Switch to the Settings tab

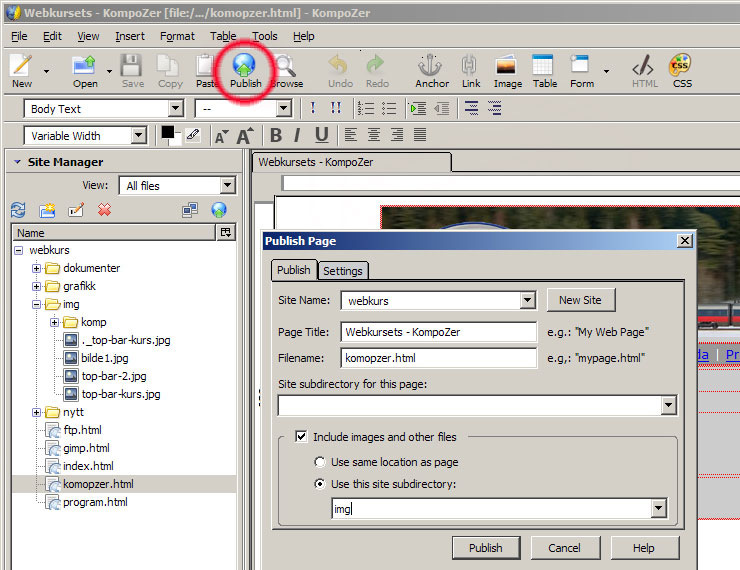[343, 270]
